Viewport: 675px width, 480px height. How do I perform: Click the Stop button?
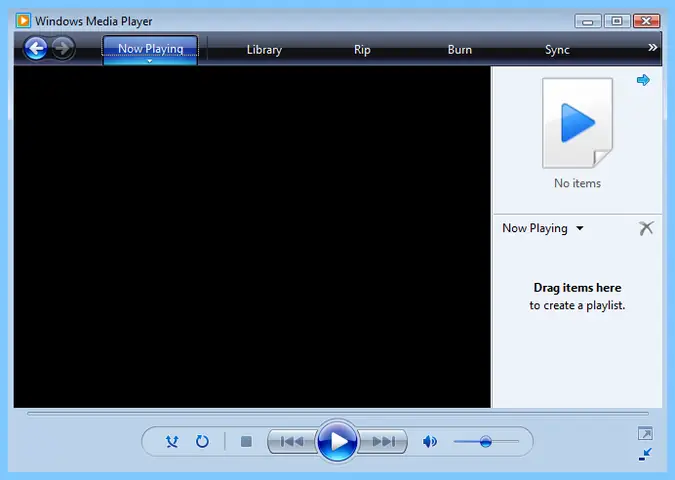[x=246, y=441]
